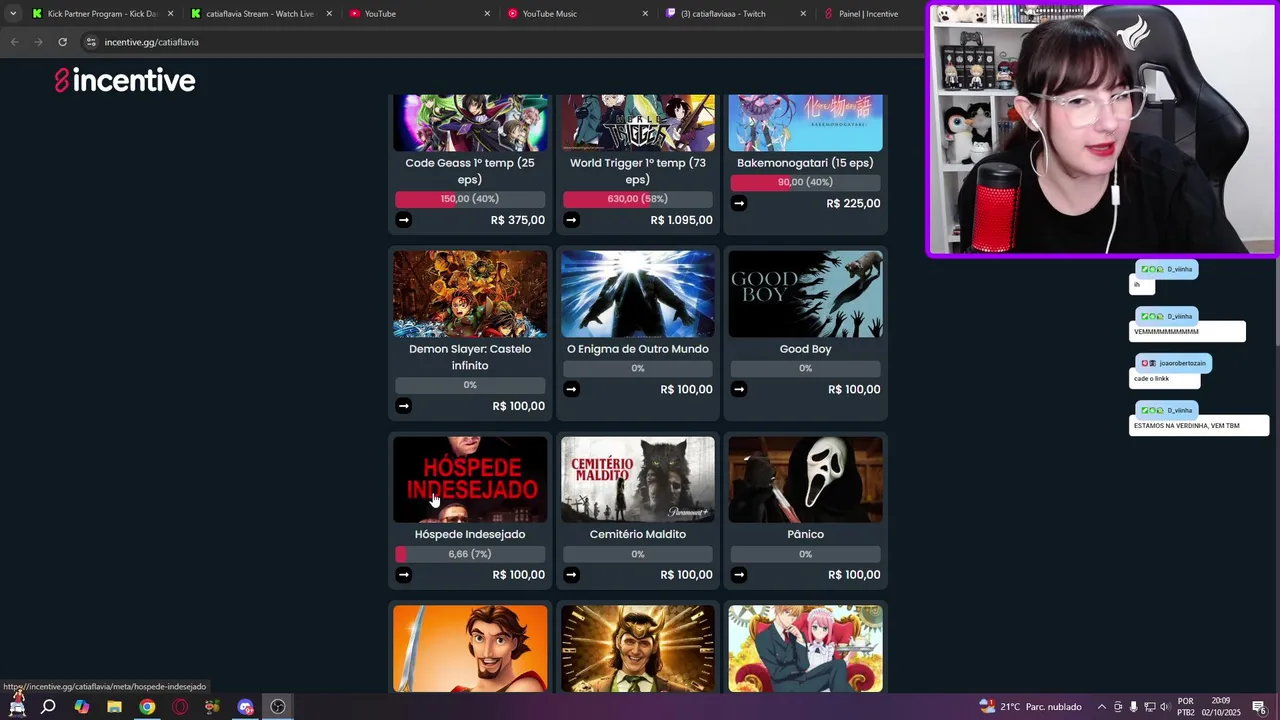Open the Good Boy poster thumbnail

coord(805,294)
